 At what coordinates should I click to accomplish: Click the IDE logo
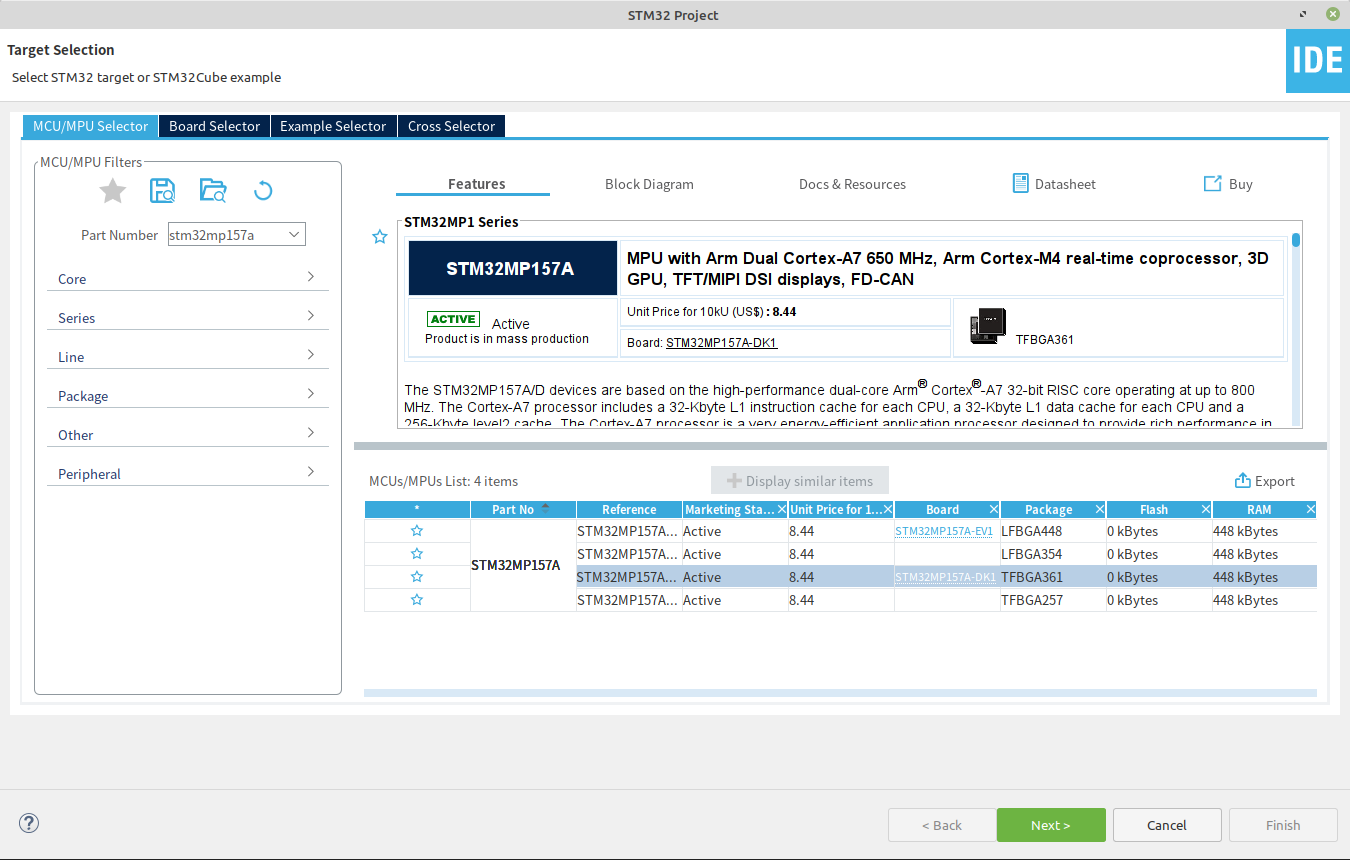[1317, 61]
